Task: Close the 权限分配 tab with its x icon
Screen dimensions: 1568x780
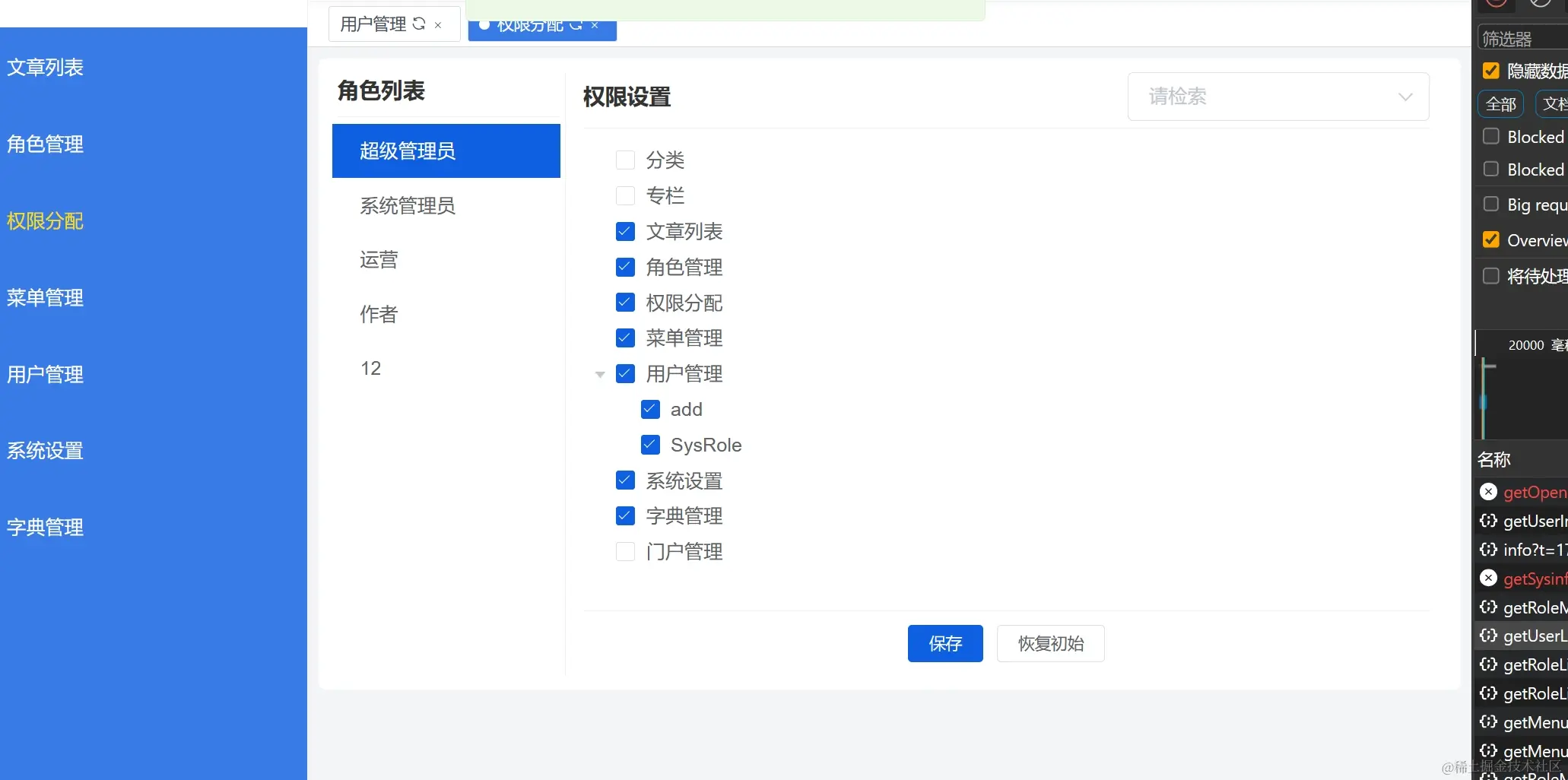Action: 595,25
